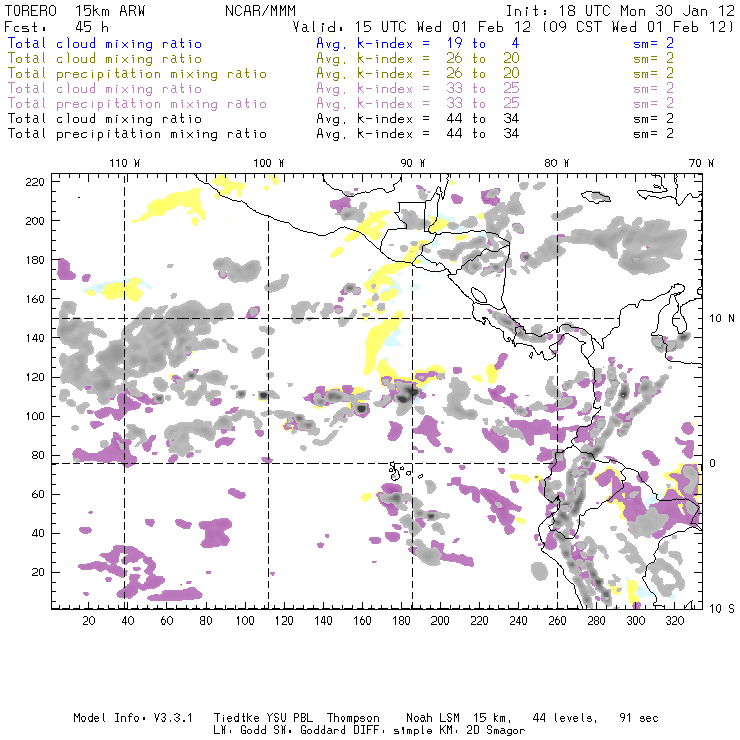Click the '100 W' longitude label
Viewport: 740px width, 740px height.
269,163
